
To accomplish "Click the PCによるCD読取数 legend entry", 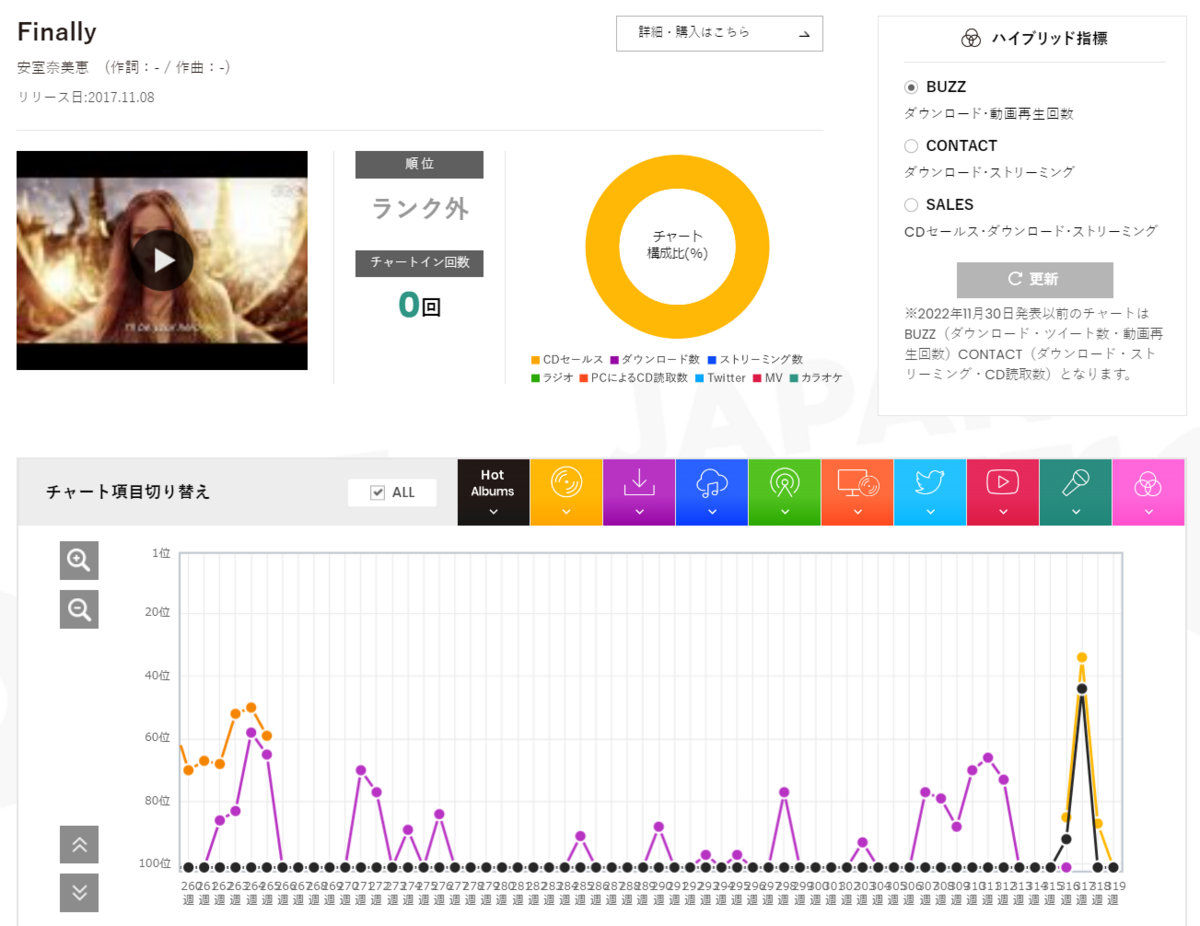I will point(633,378).
